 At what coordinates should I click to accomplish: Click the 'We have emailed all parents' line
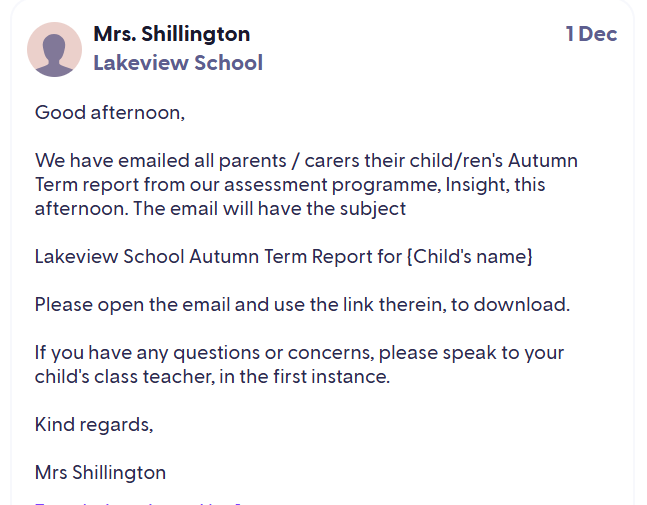tap(200, 160)
